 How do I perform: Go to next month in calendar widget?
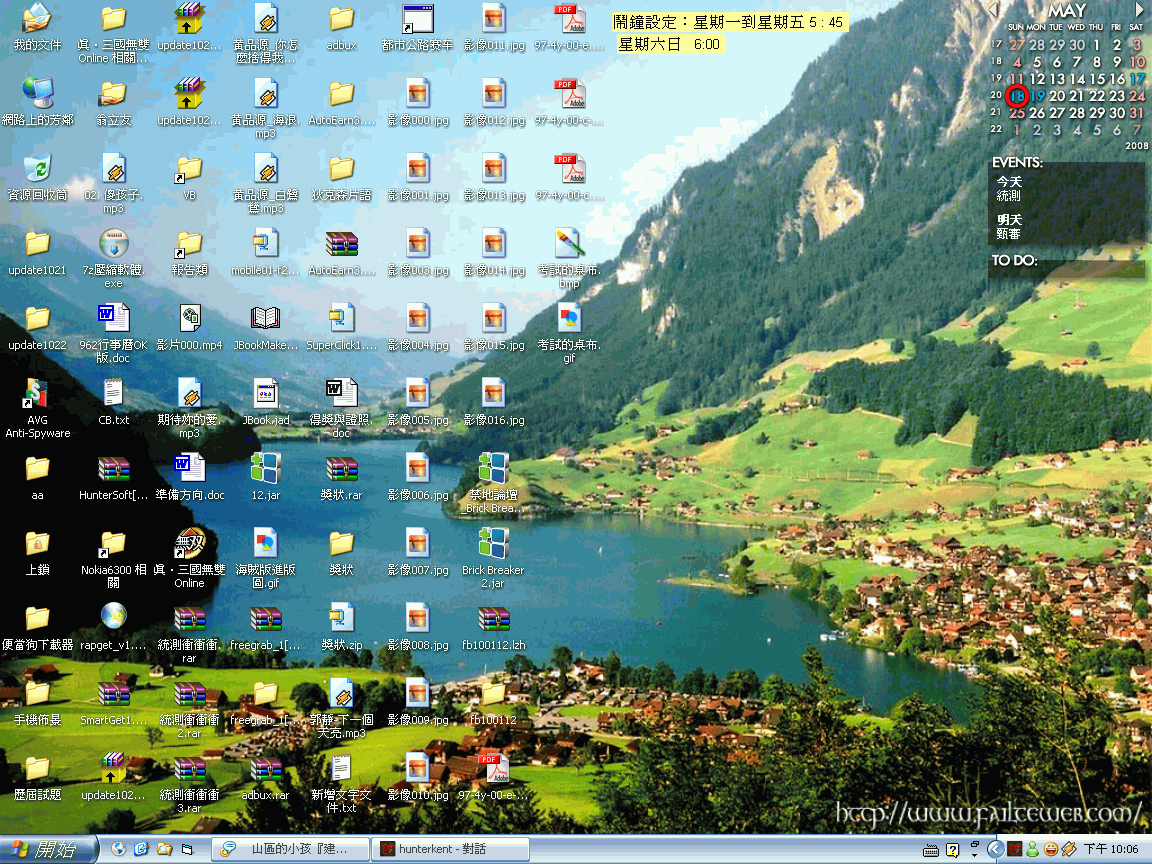(1139, 9)
